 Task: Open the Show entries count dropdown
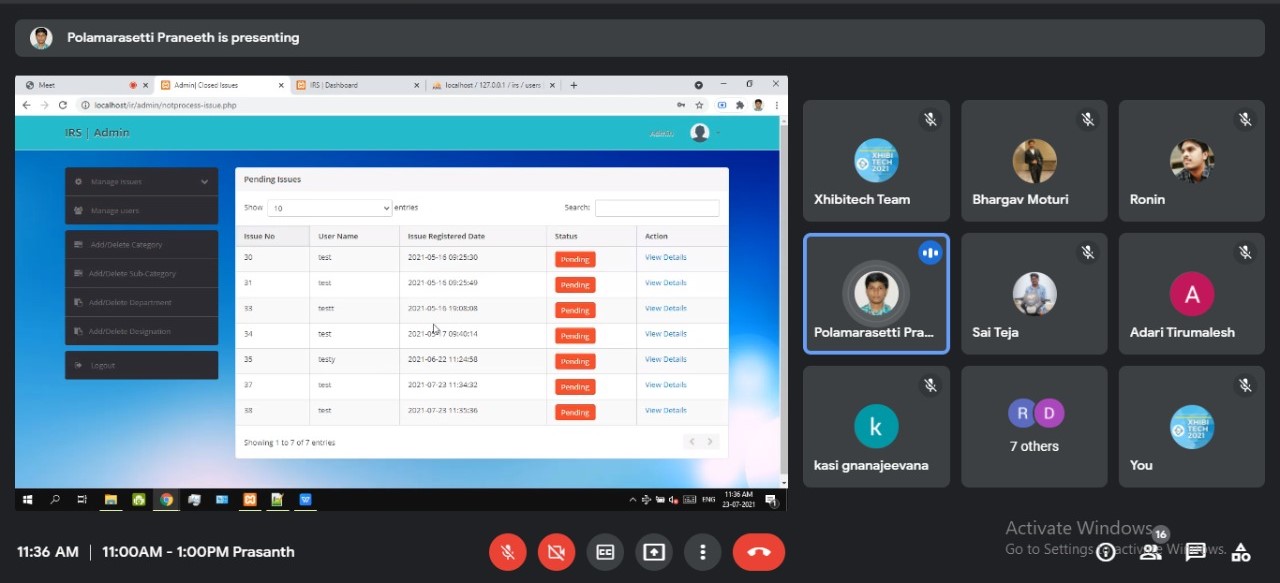click(330, 208)
